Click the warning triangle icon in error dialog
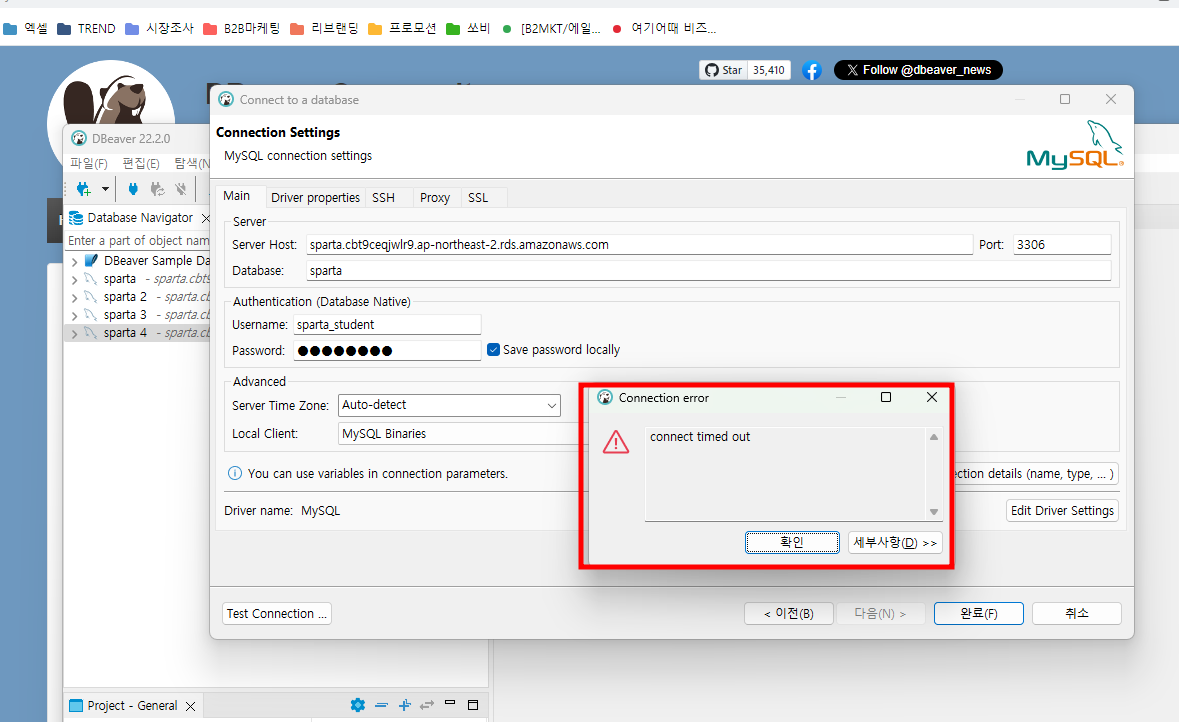Image resolution: width=1179 pixels, height=722 pixels. (616, 442)
